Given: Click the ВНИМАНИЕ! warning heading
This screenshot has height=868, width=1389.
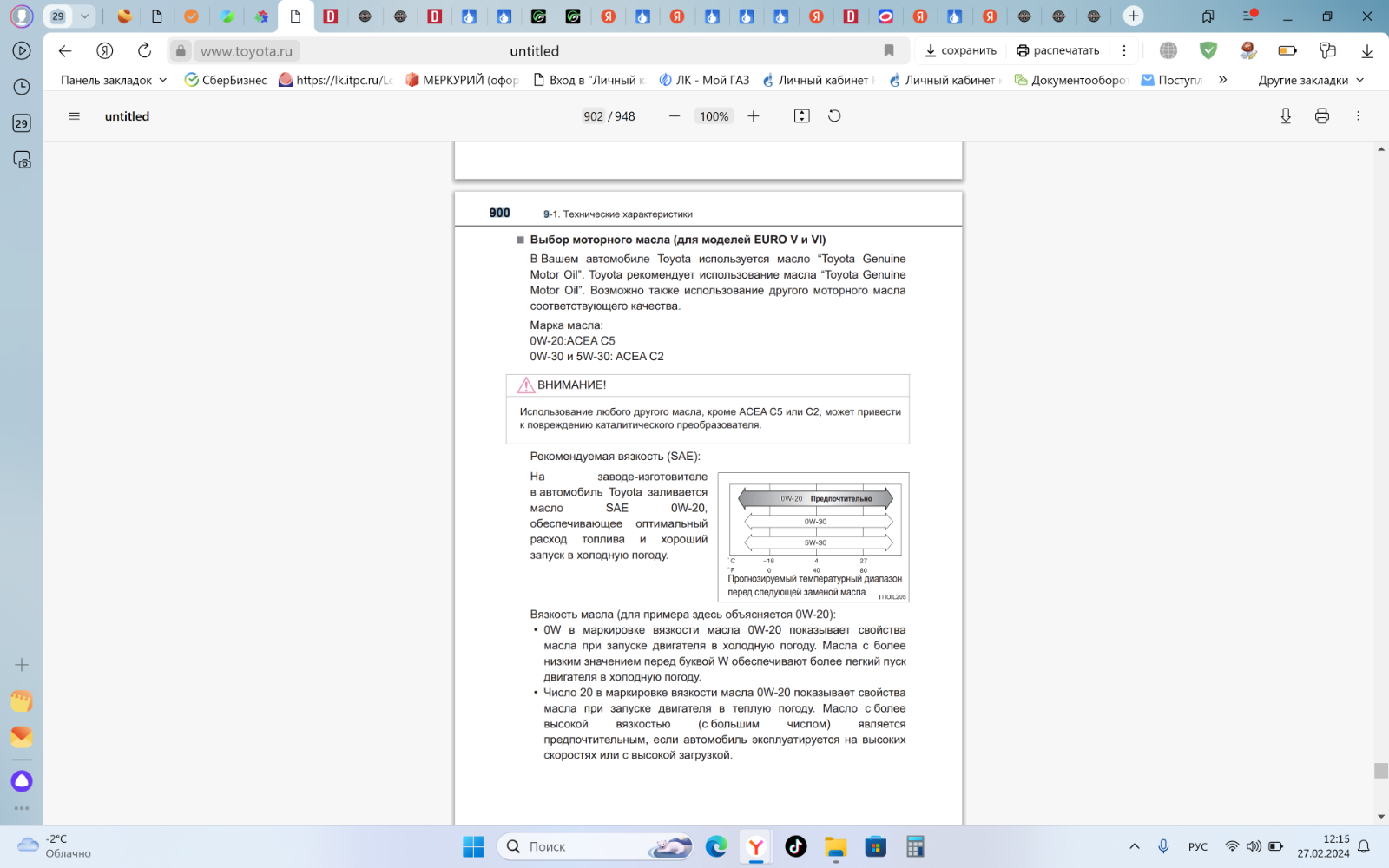Looking at the screenshot, I should (x=571, y=385).
